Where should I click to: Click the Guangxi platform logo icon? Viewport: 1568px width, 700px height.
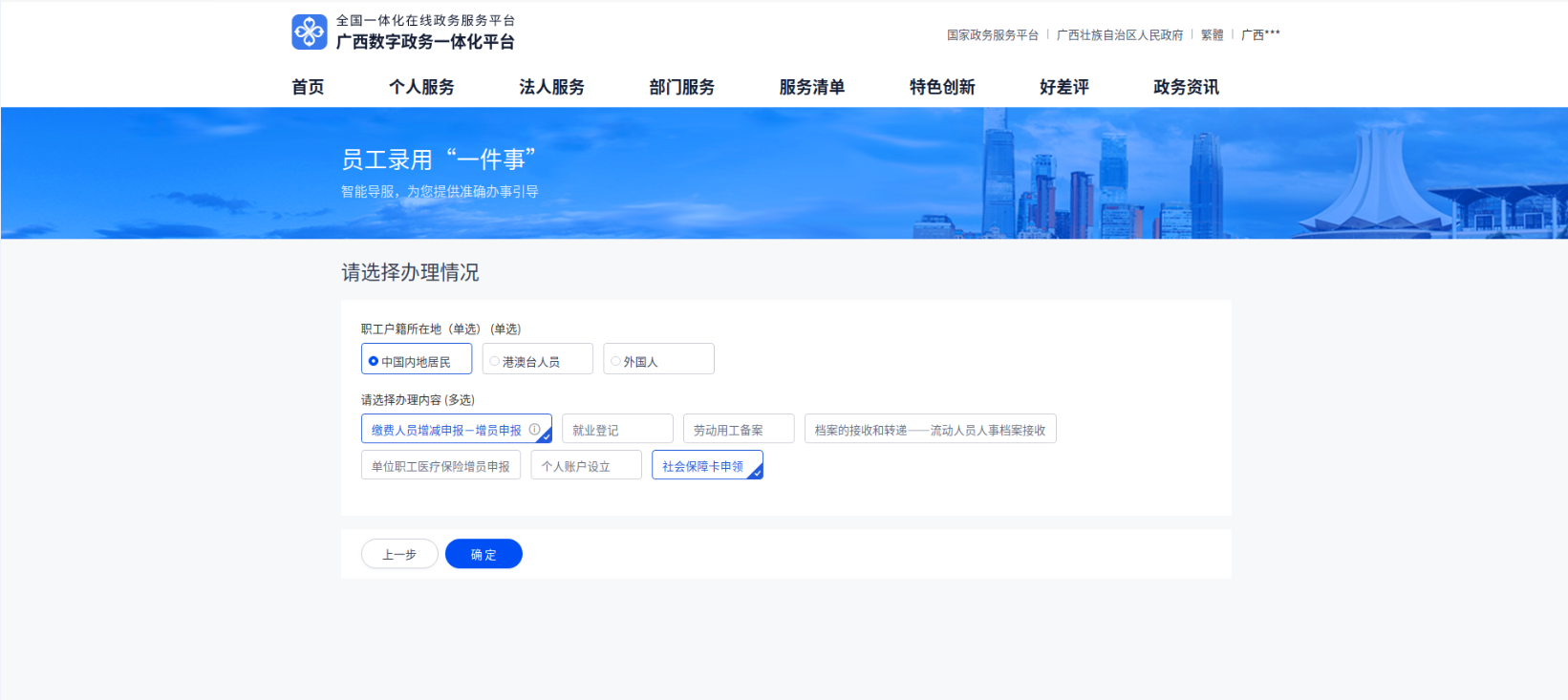(x=309, y=32)
